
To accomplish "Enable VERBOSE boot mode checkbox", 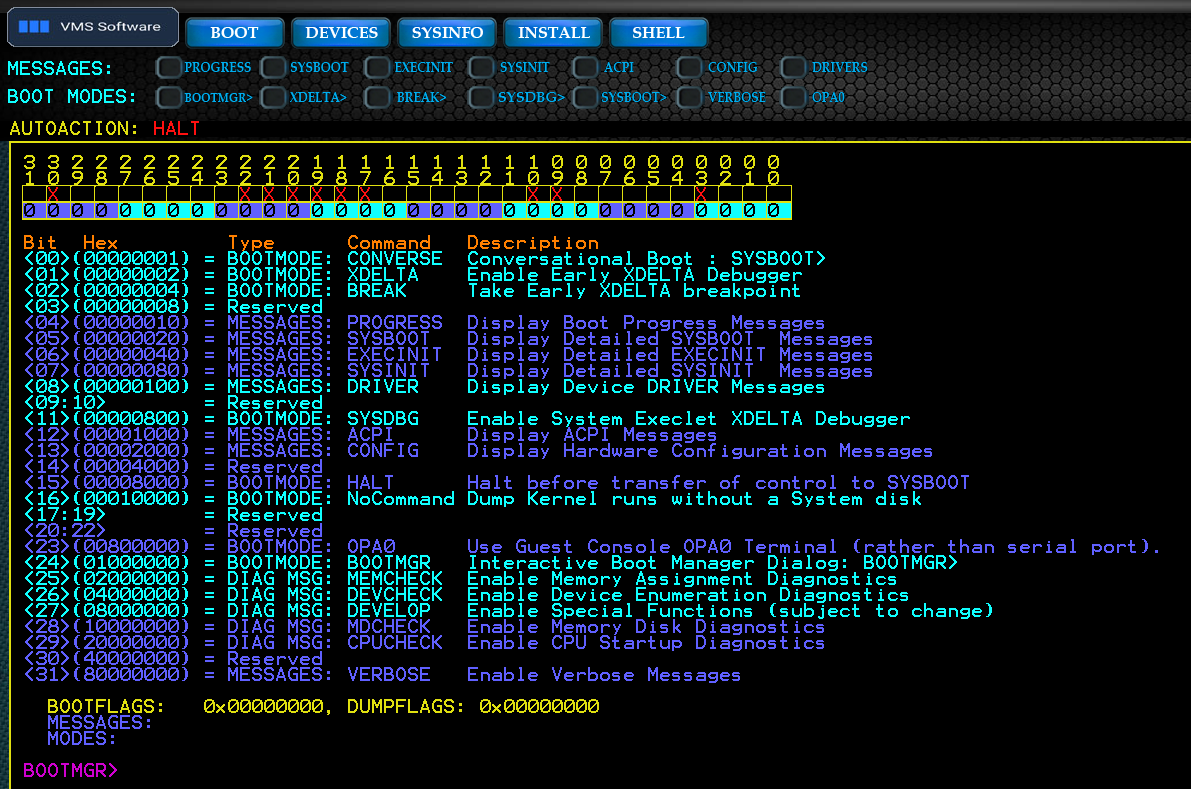I will point(689,97).
